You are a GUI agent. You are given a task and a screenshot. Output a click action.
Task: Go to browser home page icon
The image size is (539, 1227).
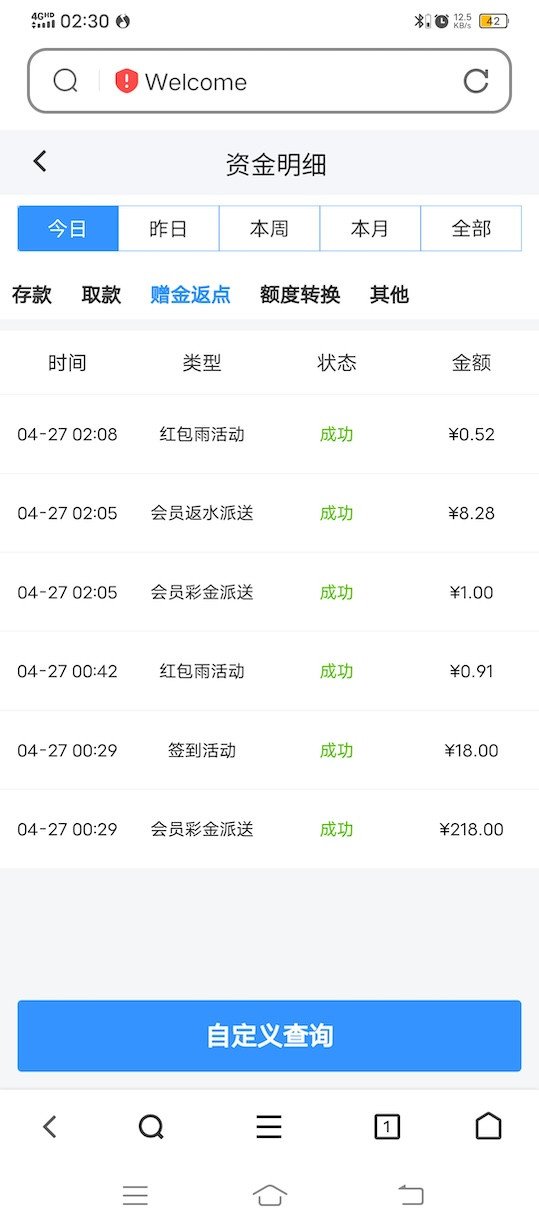[x=488, y=1126]
